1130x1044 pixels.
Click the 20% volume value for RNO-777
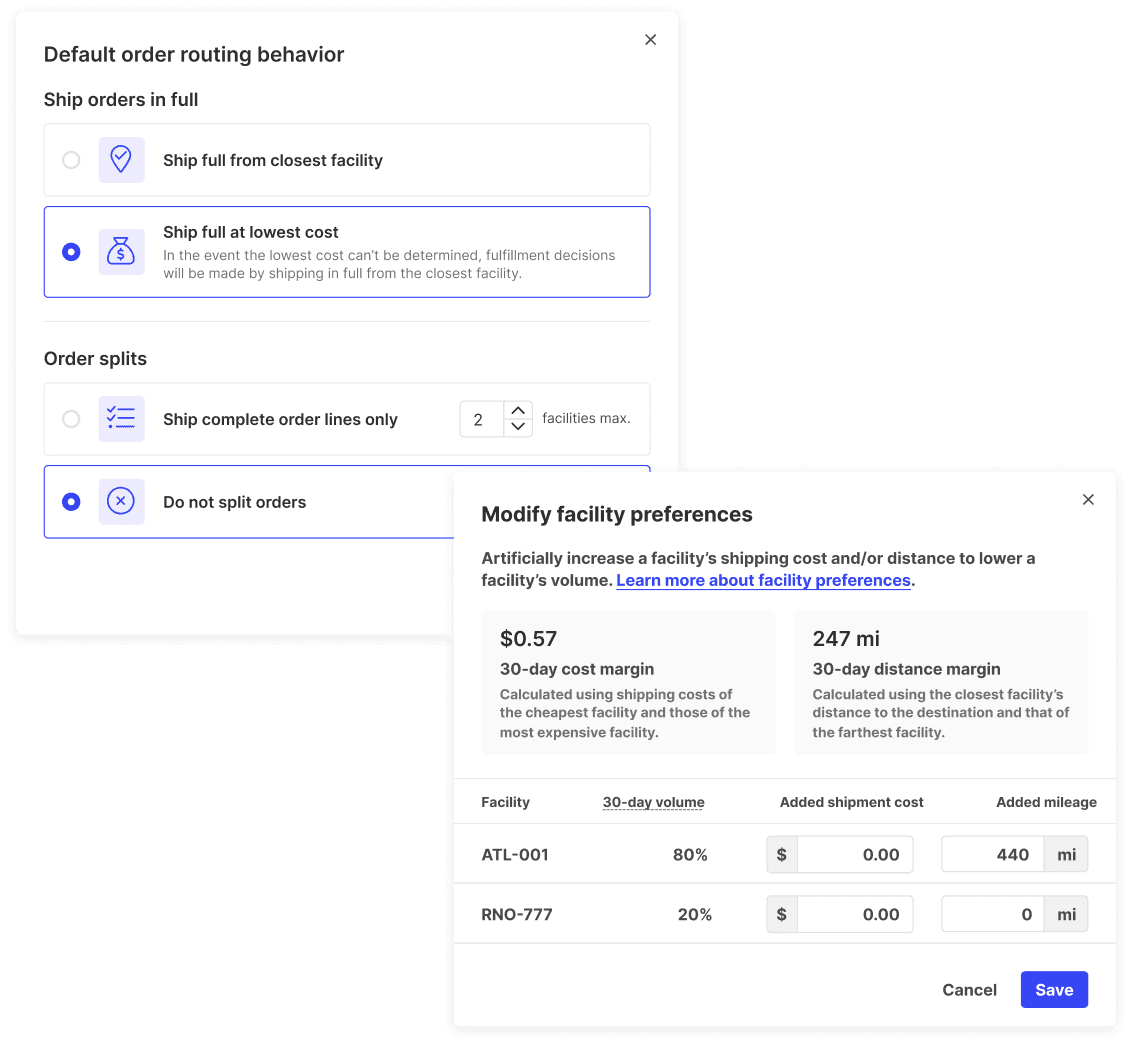695,914
